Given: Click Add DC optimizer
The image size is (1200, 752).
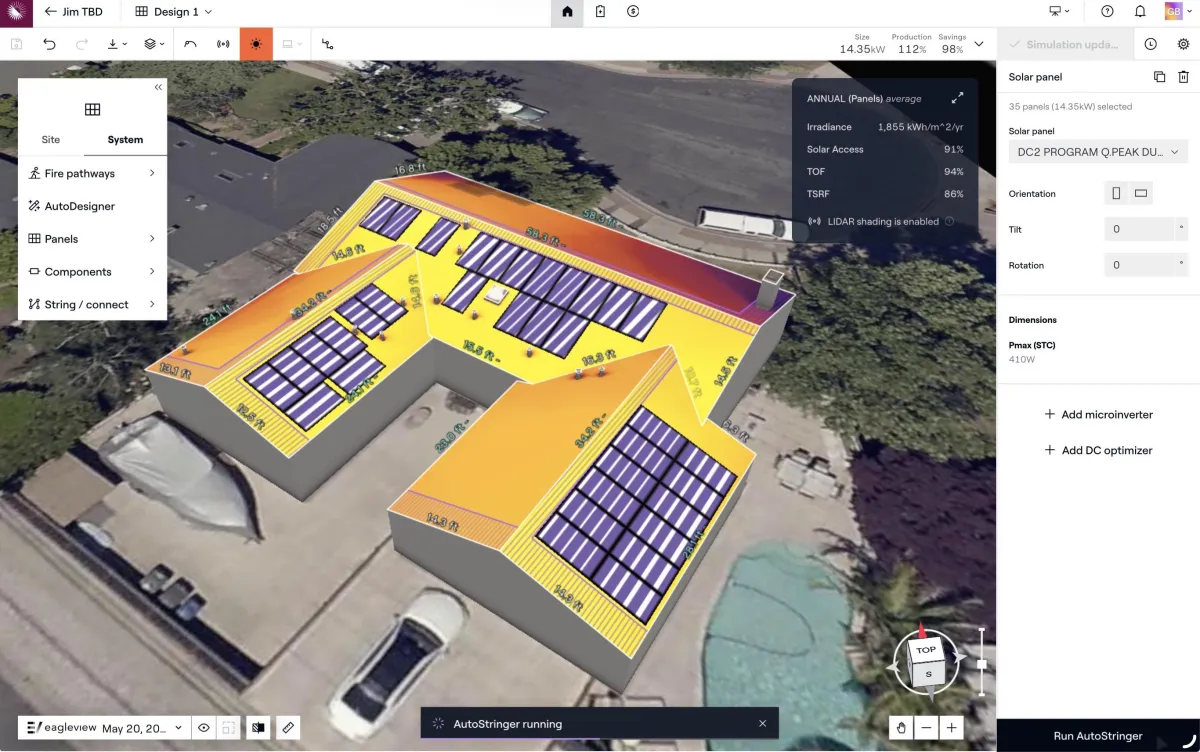Looking at the screenshot, I should [1098, 450].
